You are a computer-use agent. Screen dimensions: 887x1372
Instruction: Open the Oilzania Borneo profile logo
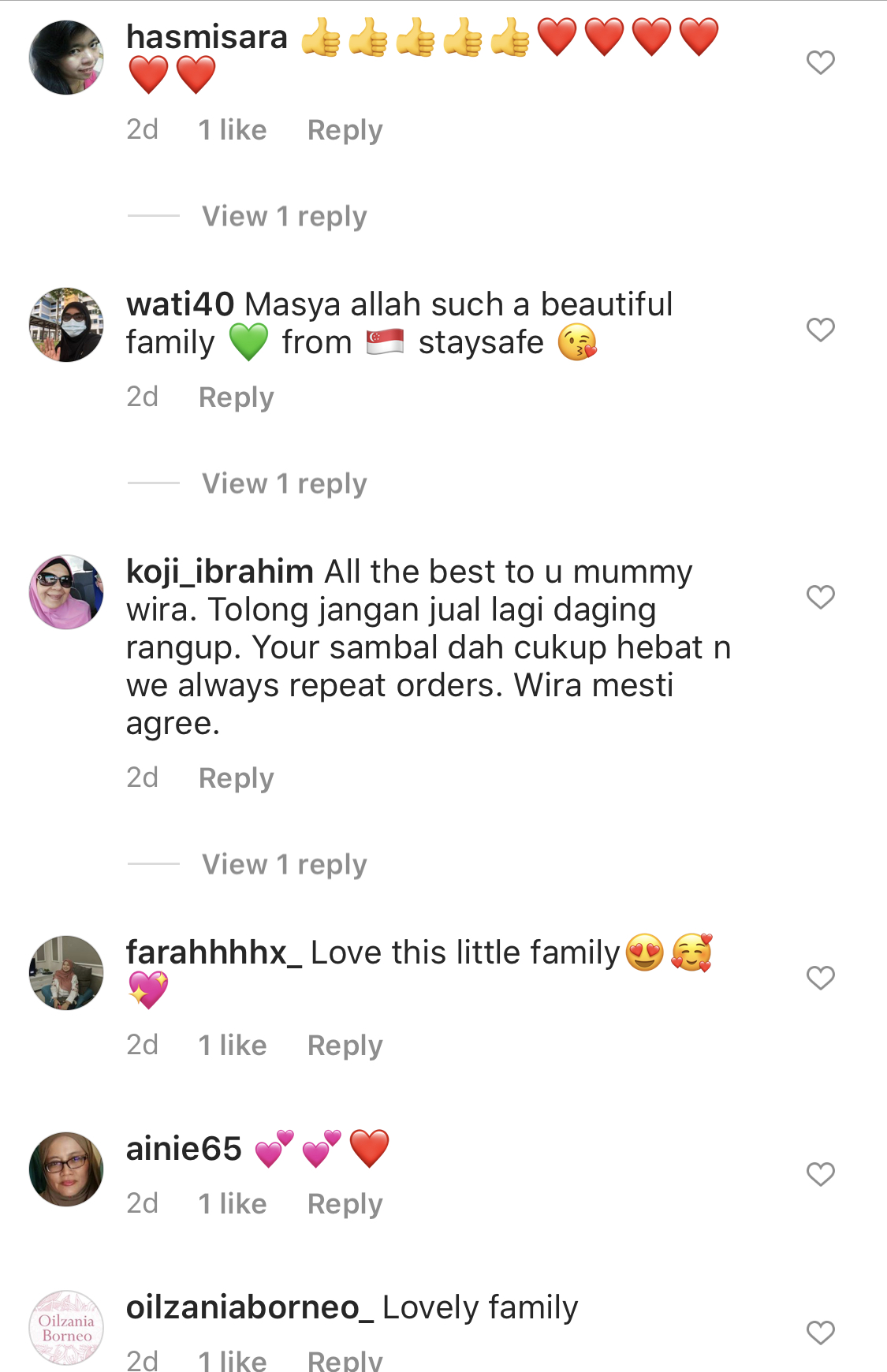[66, 1328]
